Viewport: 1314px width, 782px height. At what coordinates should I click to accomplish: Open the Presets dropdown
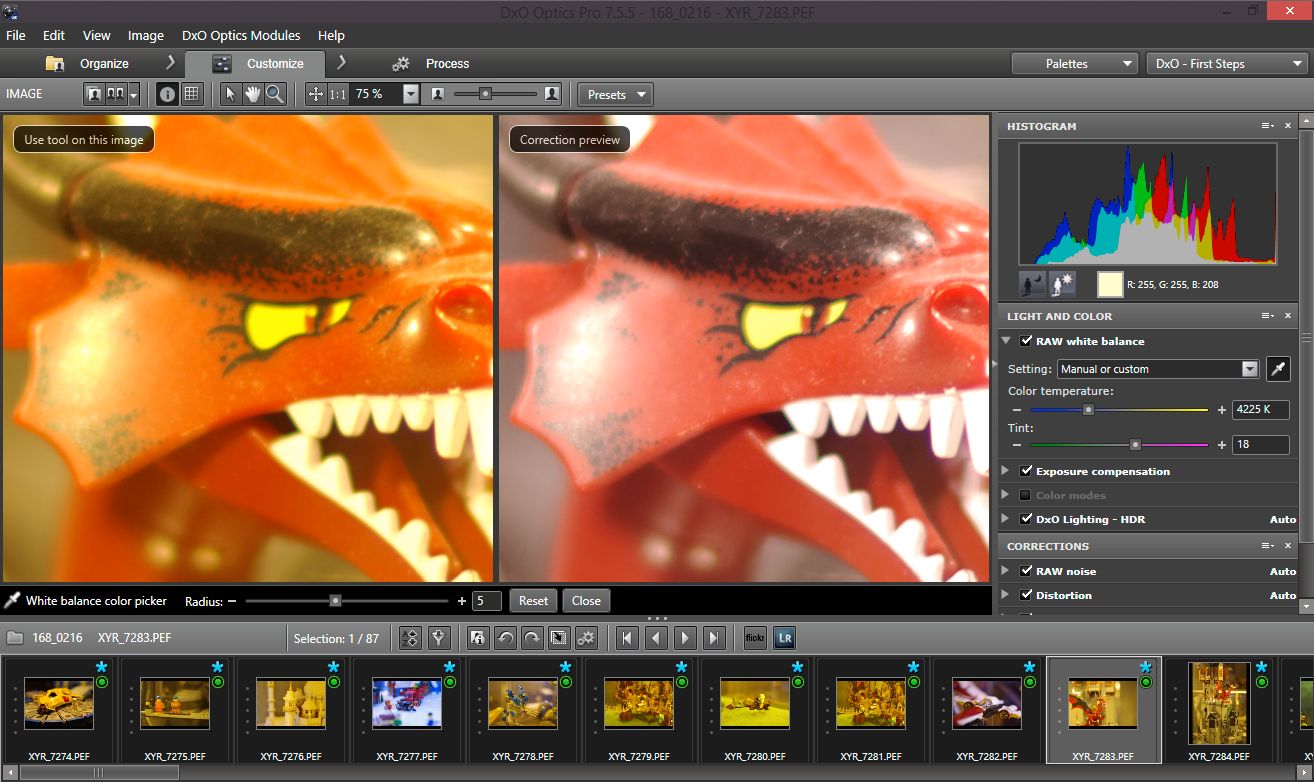[x=615, y=95]
